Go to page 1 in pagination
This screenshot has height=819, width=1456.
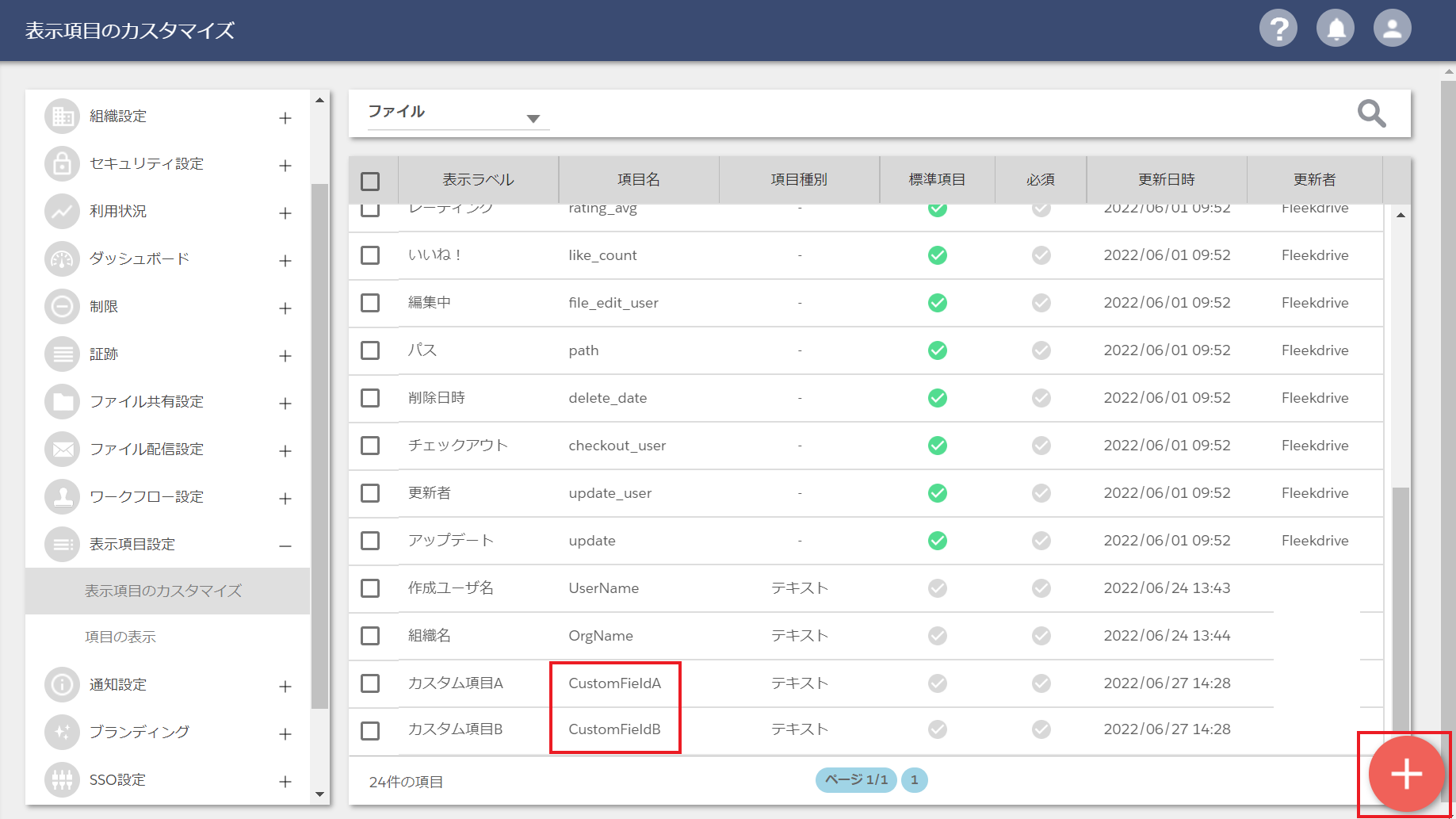click(914, 780)
